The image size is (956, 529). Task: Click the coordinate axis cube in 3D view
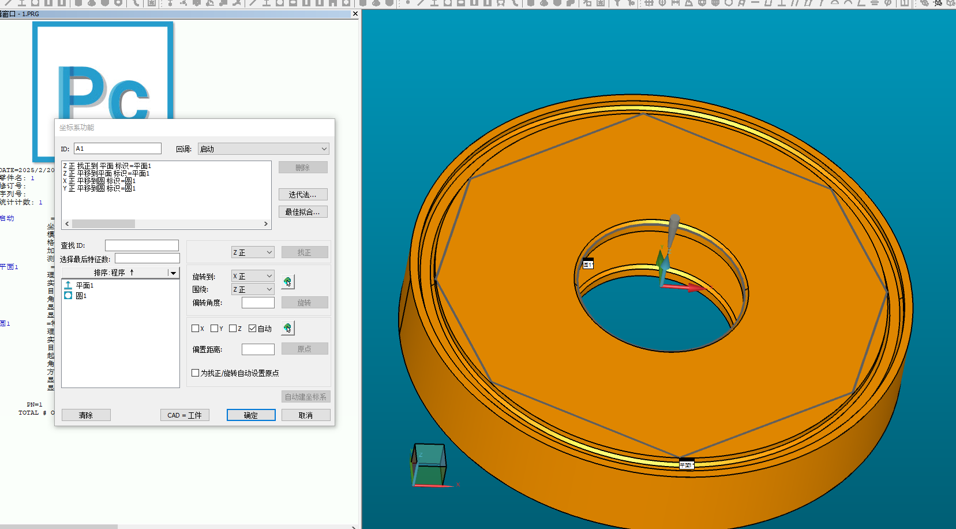tap(429, 465)
